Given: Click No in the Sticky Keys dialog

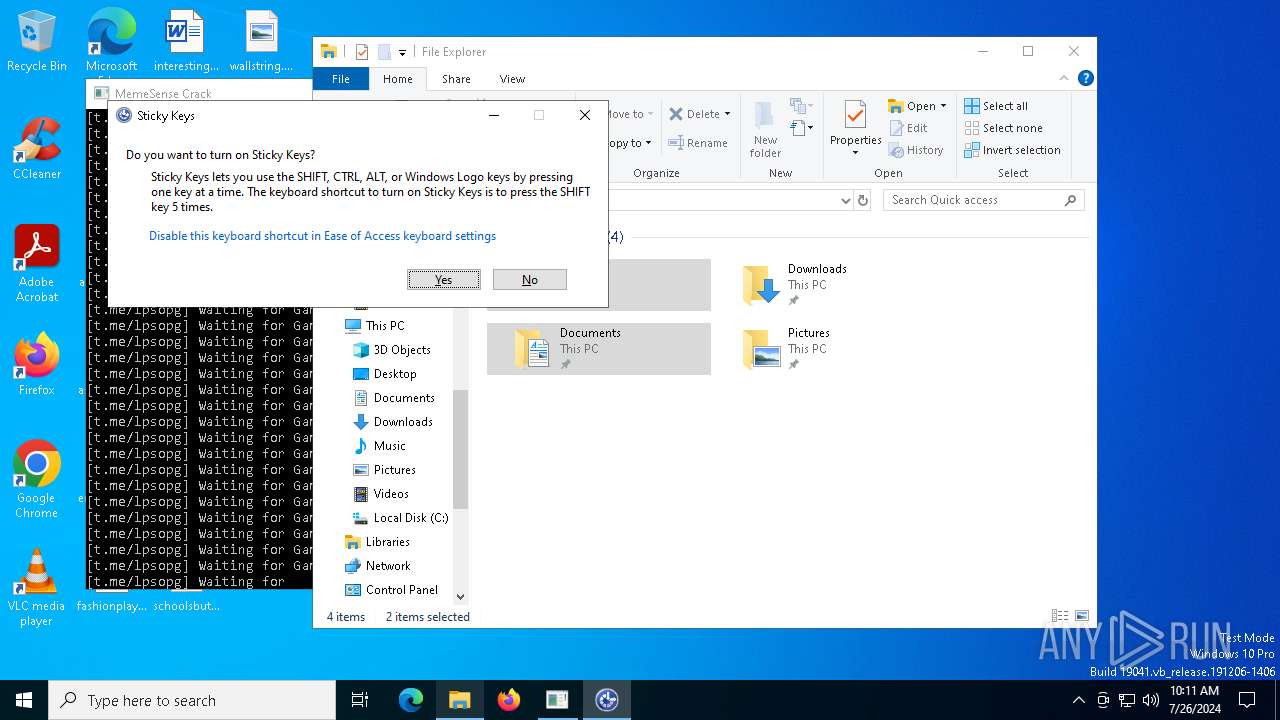Looking at the screenshot, I should coord(530,280).
